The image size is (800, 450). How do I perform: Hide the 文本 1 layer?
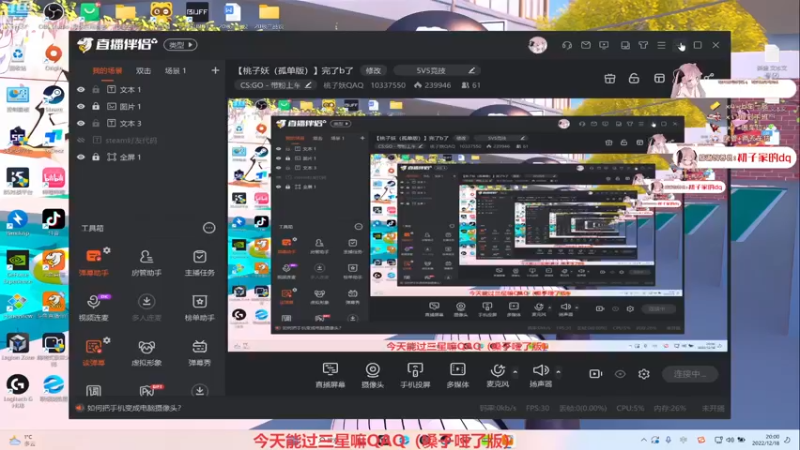[x=81, y=89]
